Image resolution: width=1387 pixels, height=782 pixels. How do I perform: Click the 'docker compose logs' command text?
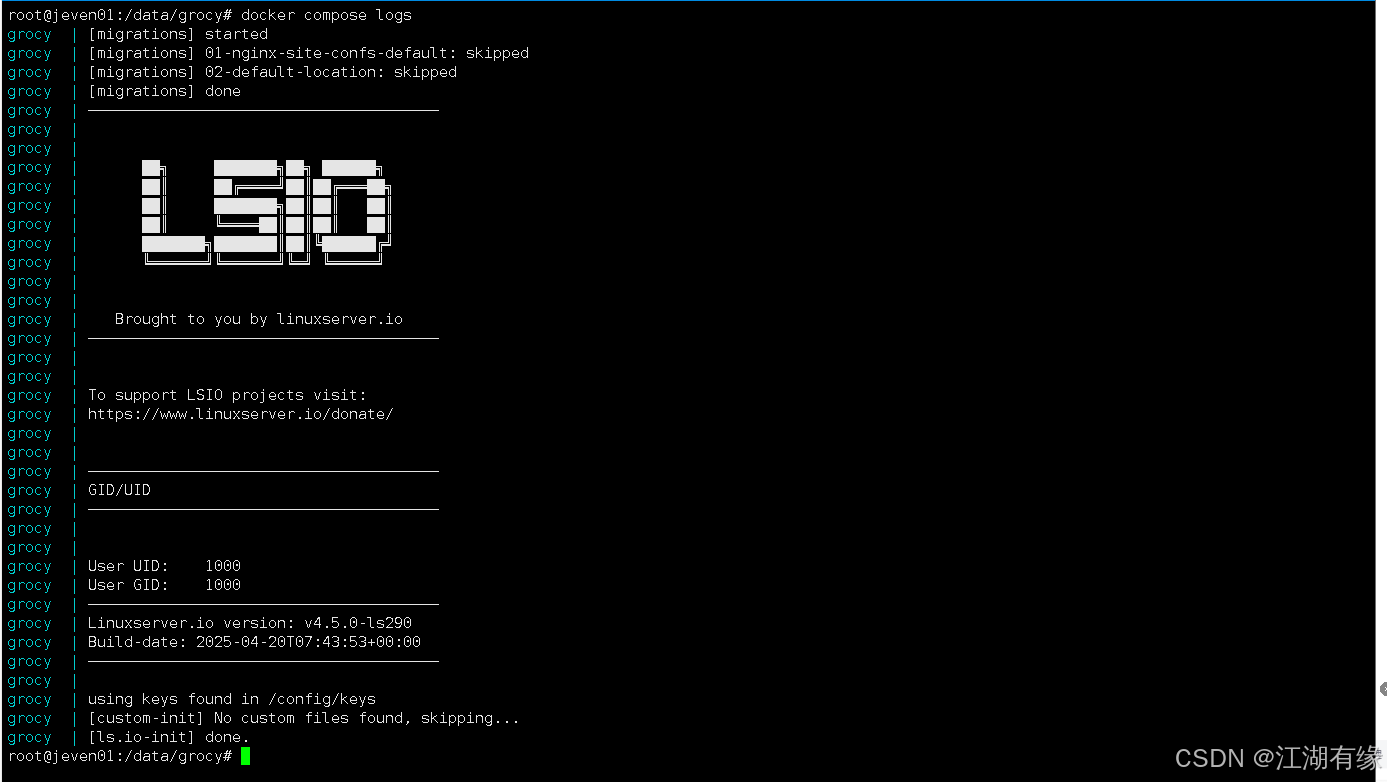pos(326,15)
